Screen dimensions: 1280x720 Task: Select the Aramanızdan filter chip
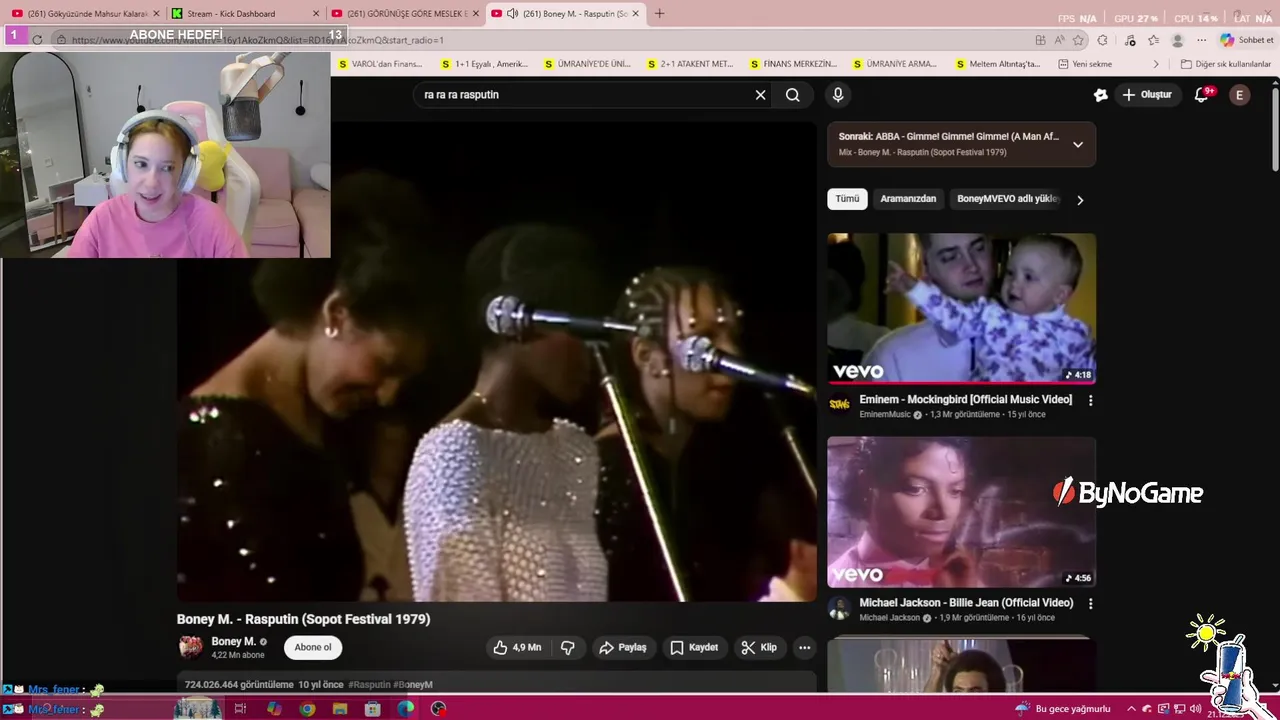[x=908, y=199]
